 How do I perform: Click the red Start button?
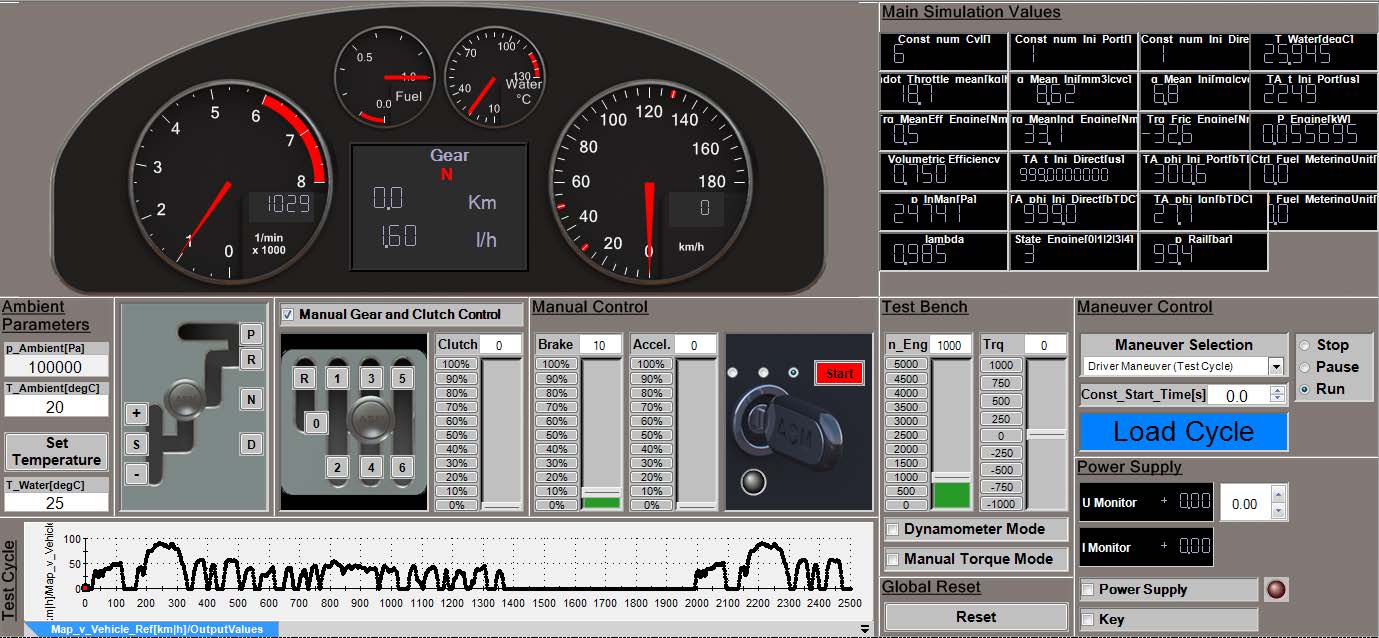(x=839, y=373)
